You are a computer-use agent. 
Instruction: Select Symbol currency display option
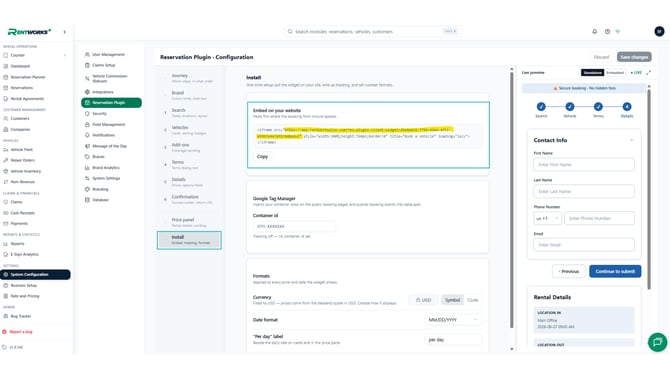tap(452, 300)
